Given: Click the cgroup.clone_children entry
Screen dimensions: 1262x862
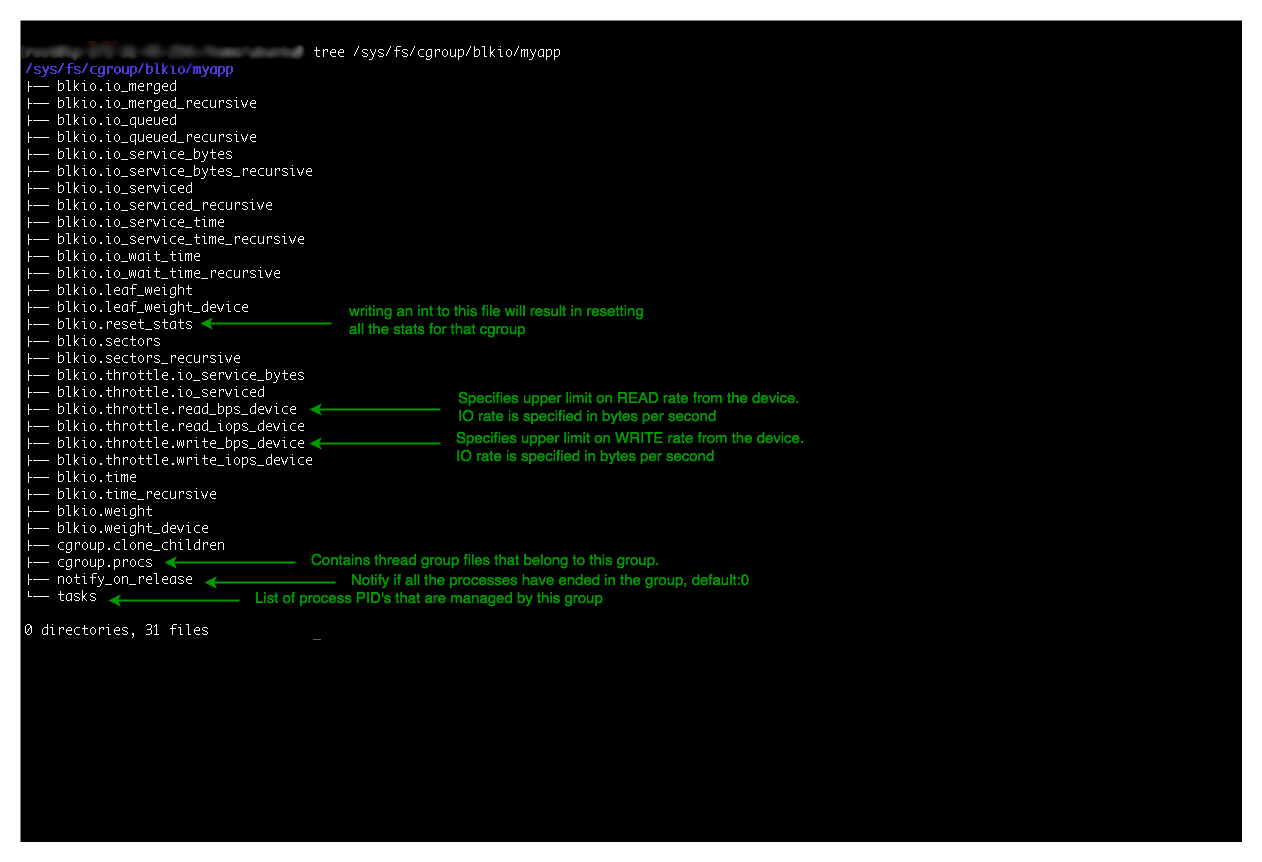Looking at the screenshot, I should click(141, 545).
